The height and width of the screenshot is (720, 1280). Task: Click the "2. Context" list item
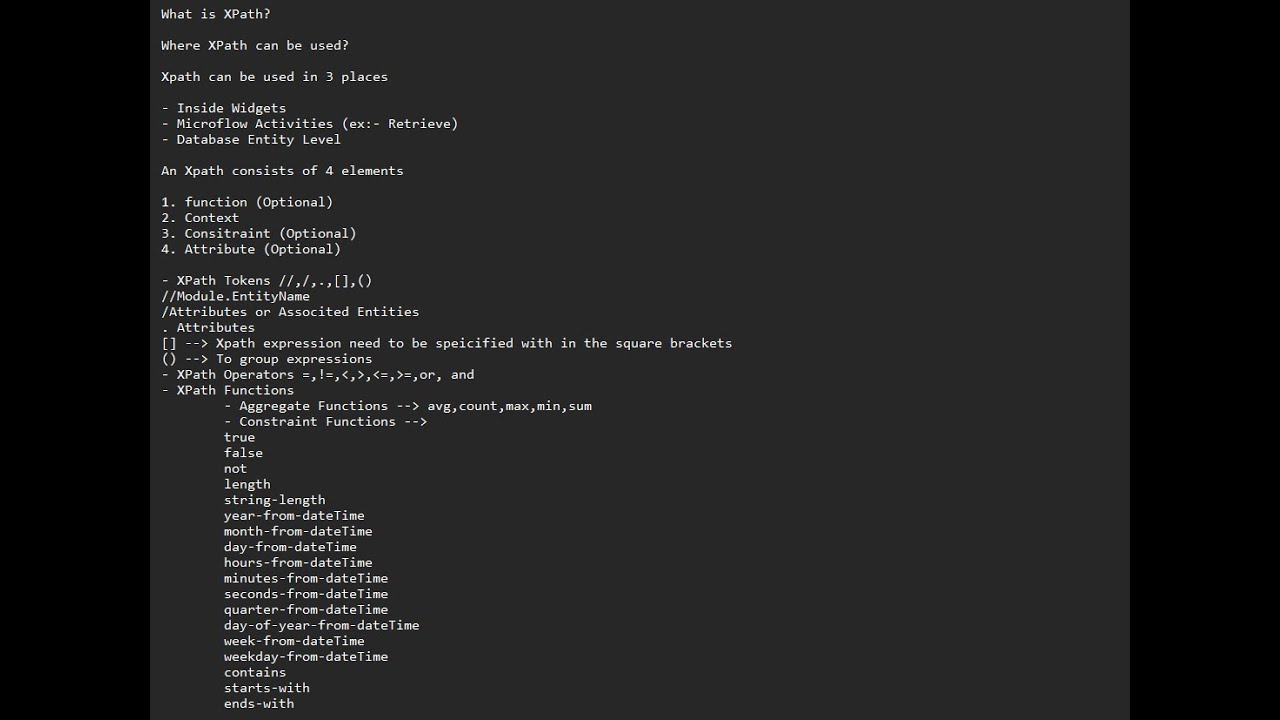[x=200, y=218]
